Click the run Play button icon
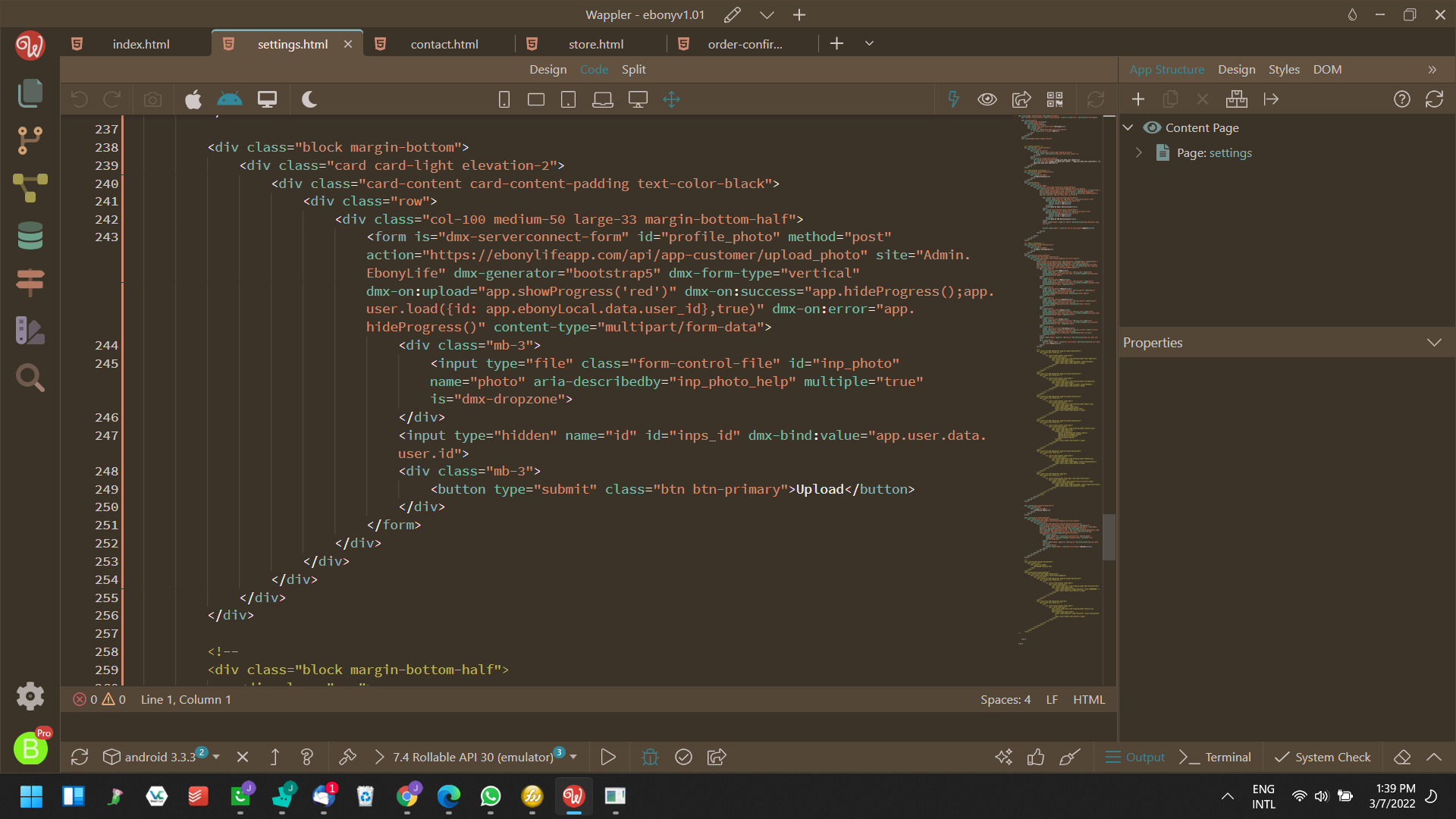Image resolution: width=1456 pixels, height=819 pixels. coord(607,757)
